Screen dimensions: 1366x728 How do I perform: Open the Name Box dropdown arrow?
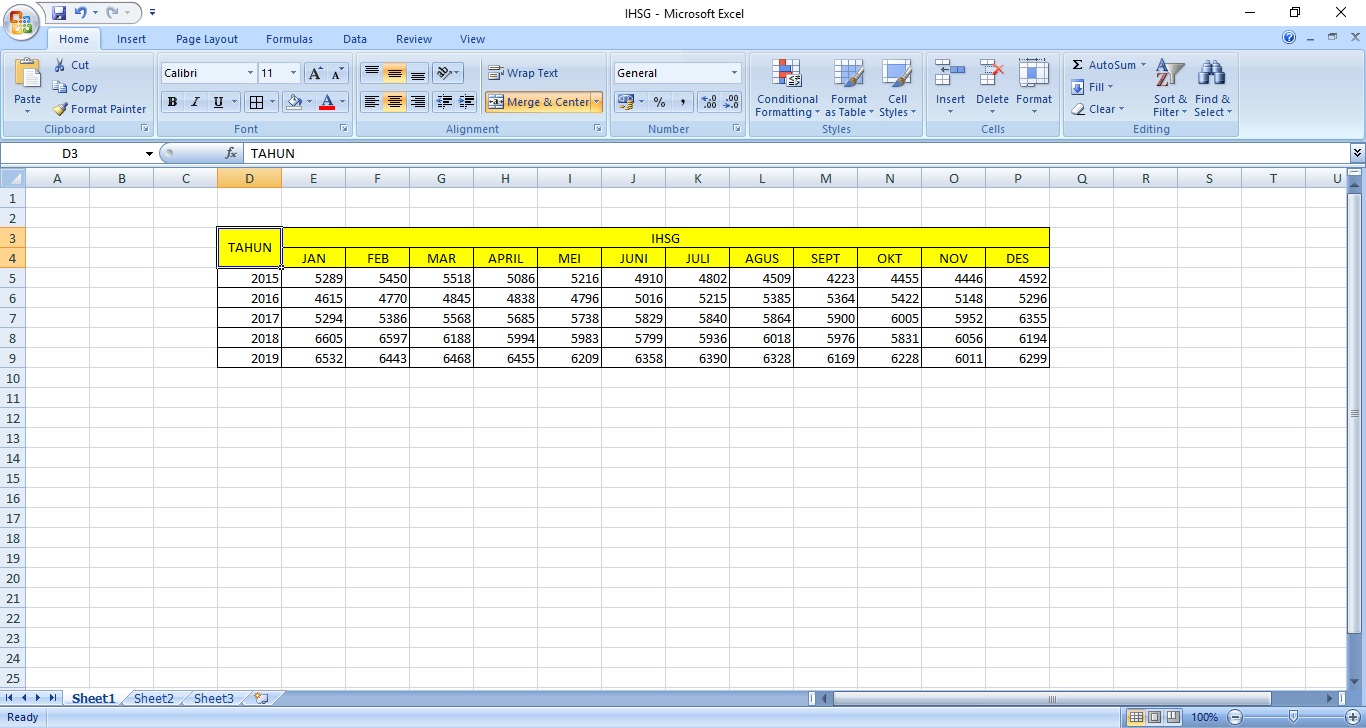pos(149,154)
